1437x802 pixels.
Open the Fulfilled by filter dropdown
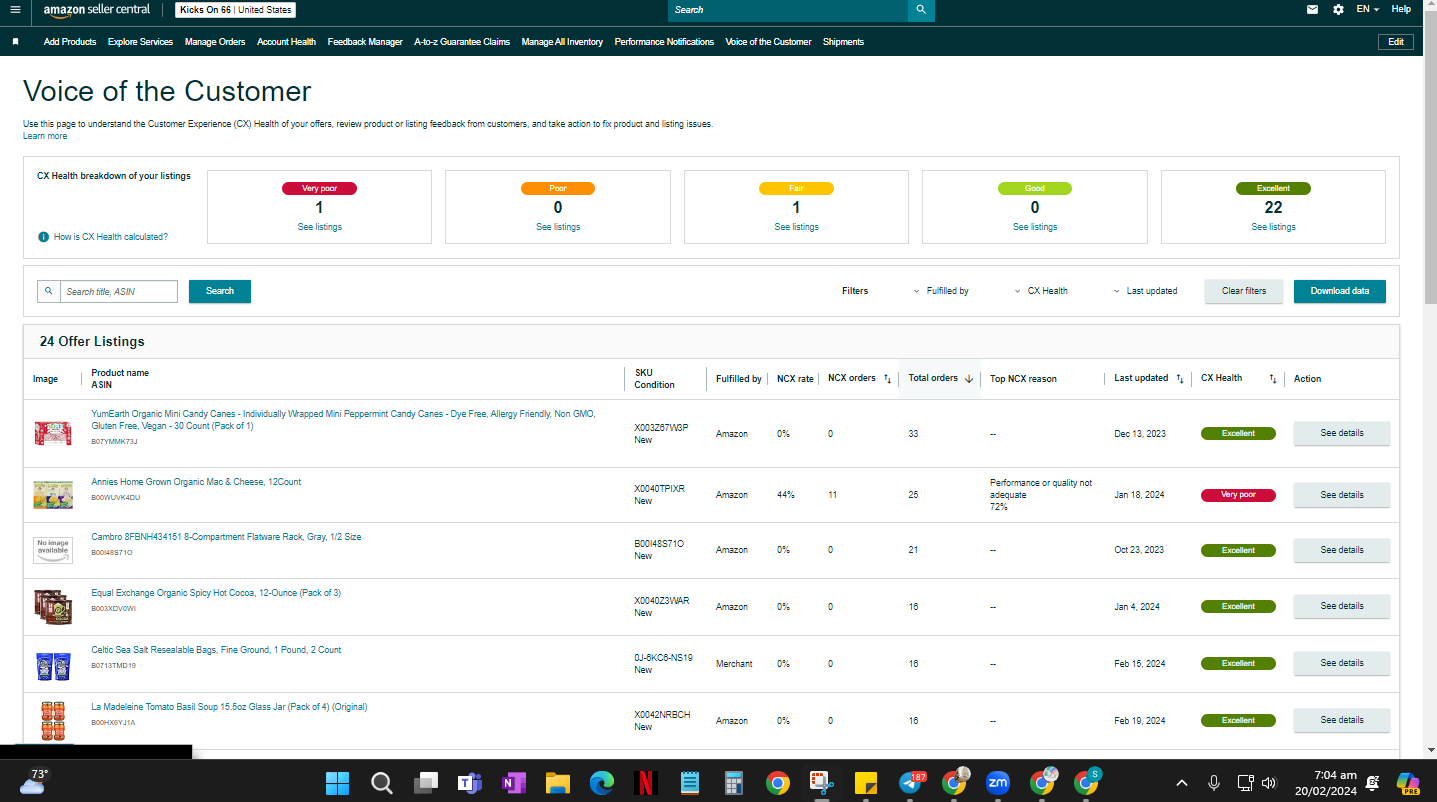(x=941, y=291)
